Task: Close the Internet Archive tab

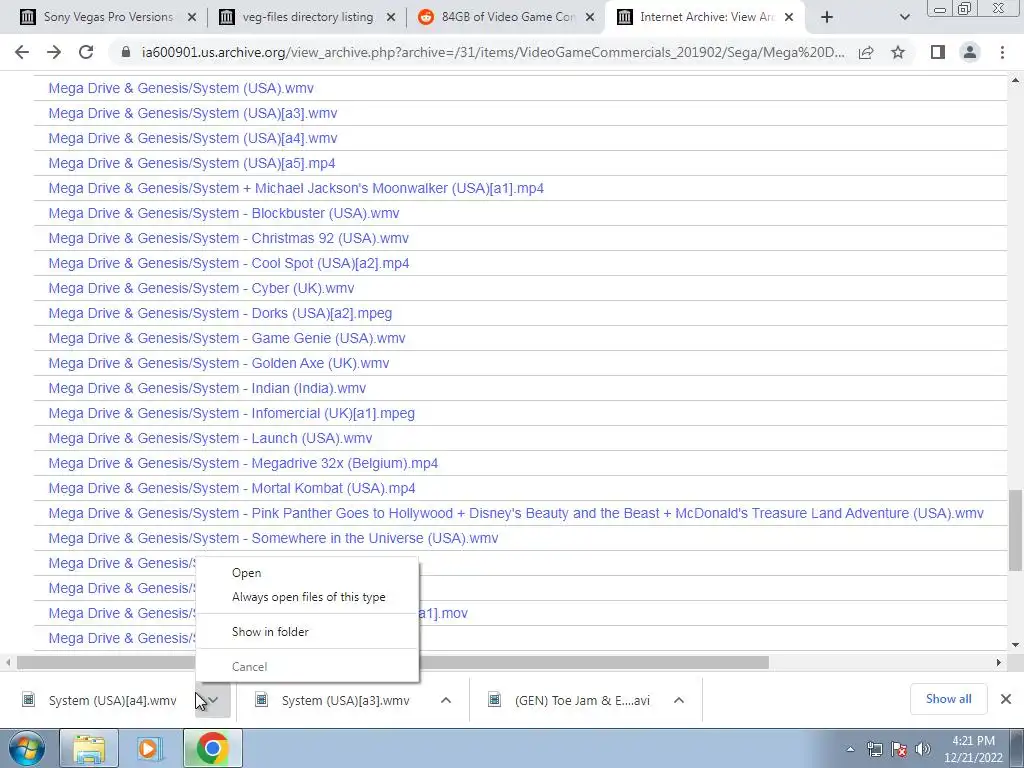Action: (x=789, y=17)
